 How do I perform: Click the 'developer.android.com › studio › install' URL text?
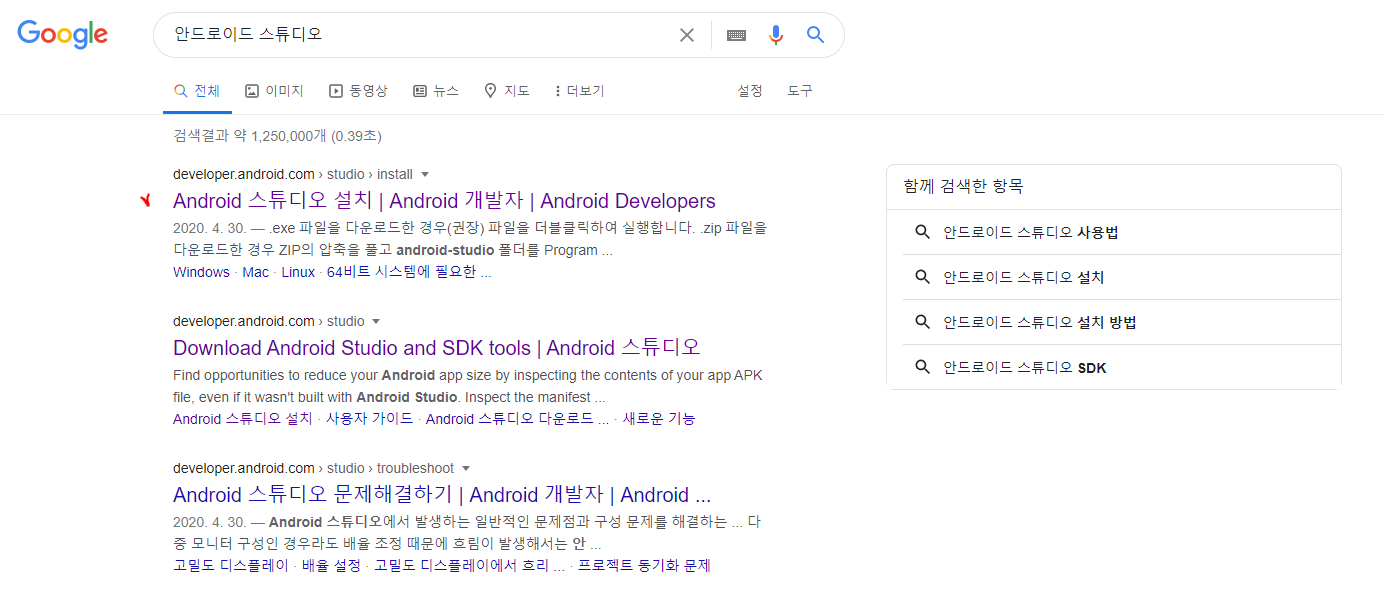(x=293, y=174)
